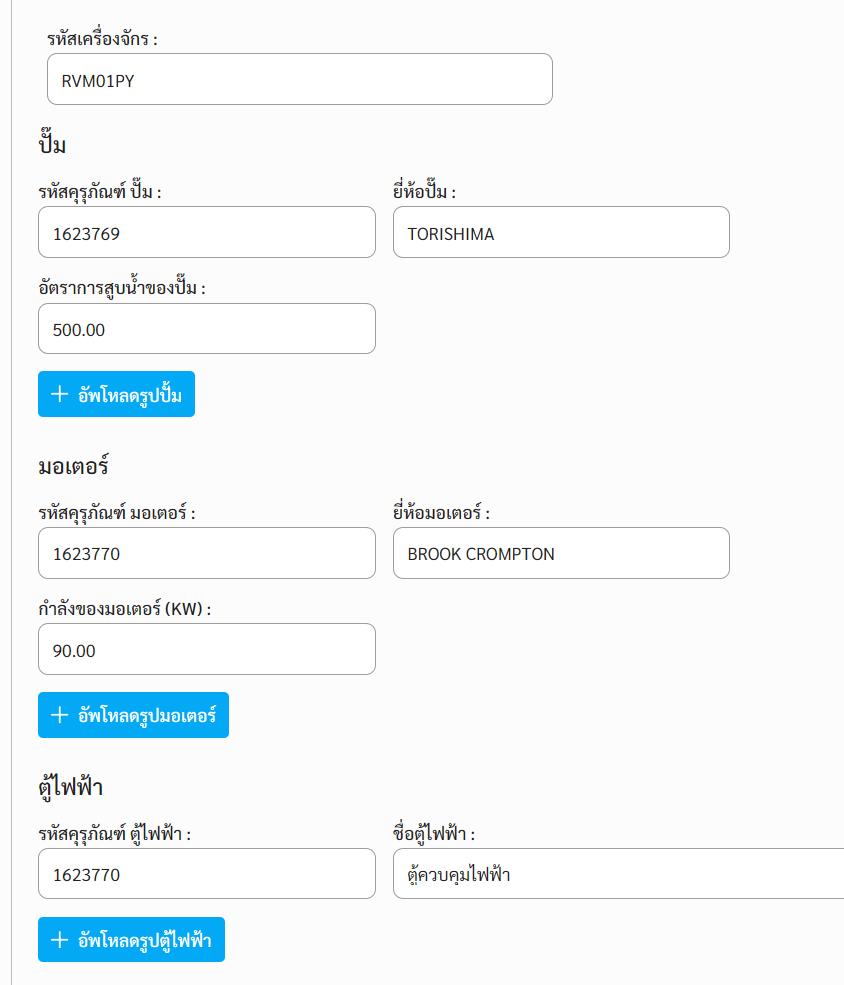This screenshot has height=985, width=844.
Task: Click the ตู้ไฟฟ้า section heading
Action: 71,787
